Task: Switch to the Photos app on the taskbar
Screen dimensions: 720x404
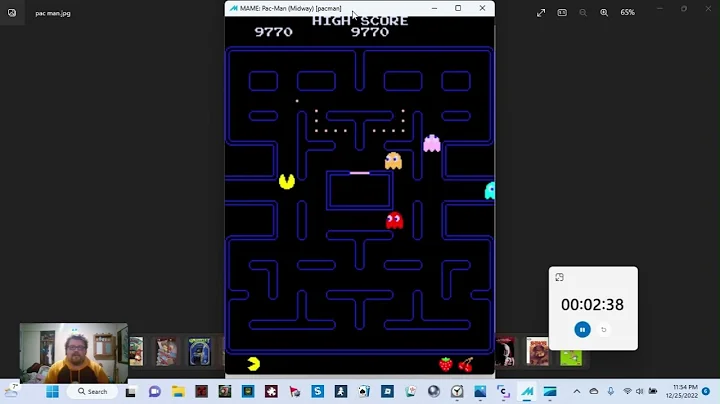Action: tap(480, 392)
